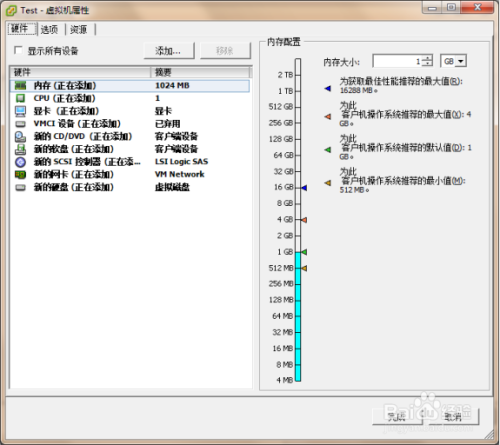Click the 64 GB label on the memory scale
The width and height of the screenshot is (500, 445).
coord(284,155)
